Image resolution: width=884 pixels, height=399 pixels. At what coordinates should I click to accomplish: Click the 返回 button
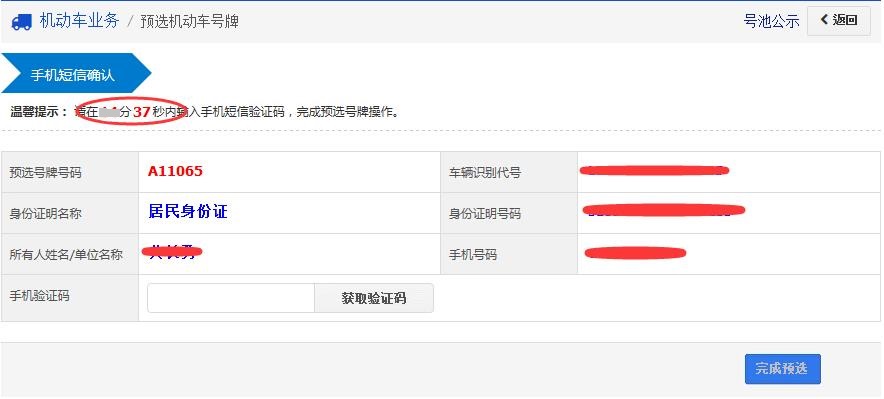click(x=839, y=21)
